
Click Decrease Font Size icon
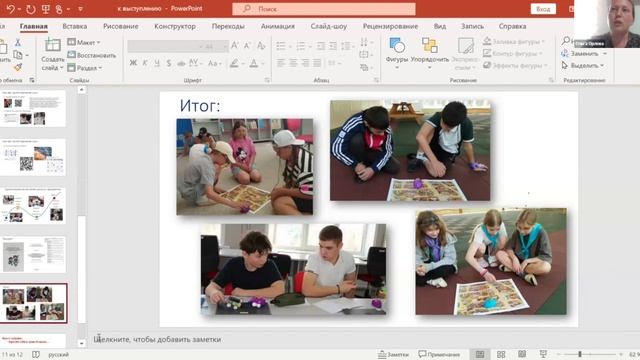[x=247, y=46]
